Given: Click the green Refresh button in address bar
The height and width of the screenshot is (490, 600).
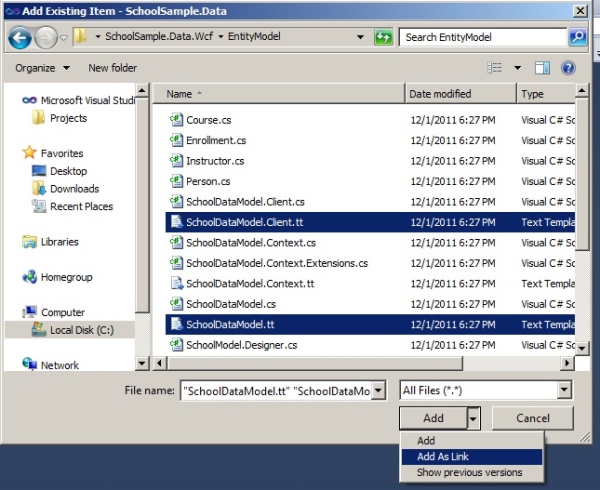Looking at the screenshot, I should coord(383,37).
